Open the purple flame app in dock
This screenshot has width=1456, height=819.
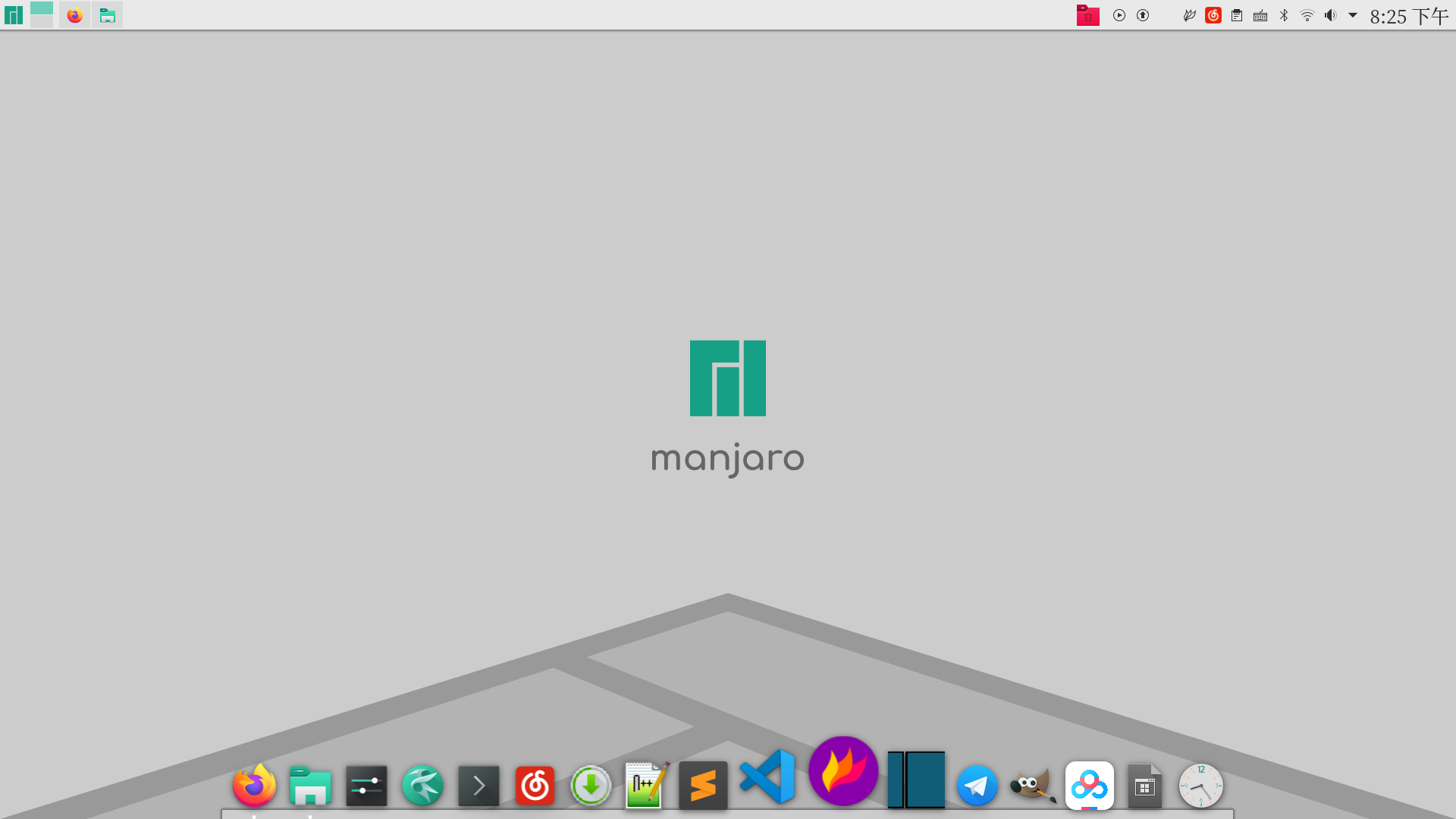click(843, 770)
